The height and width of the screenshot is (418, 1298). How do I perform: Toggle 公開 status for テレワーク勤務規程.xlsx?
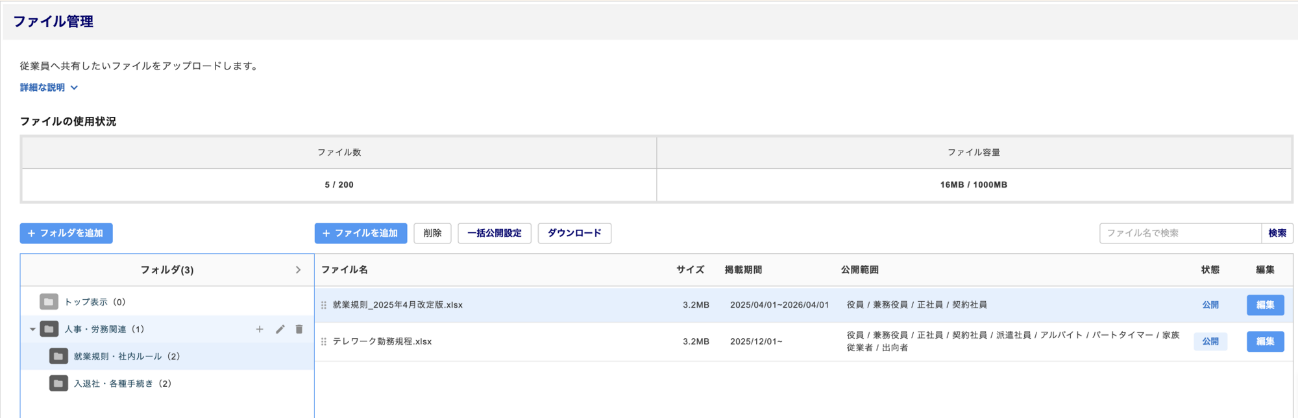(1210, 342)
